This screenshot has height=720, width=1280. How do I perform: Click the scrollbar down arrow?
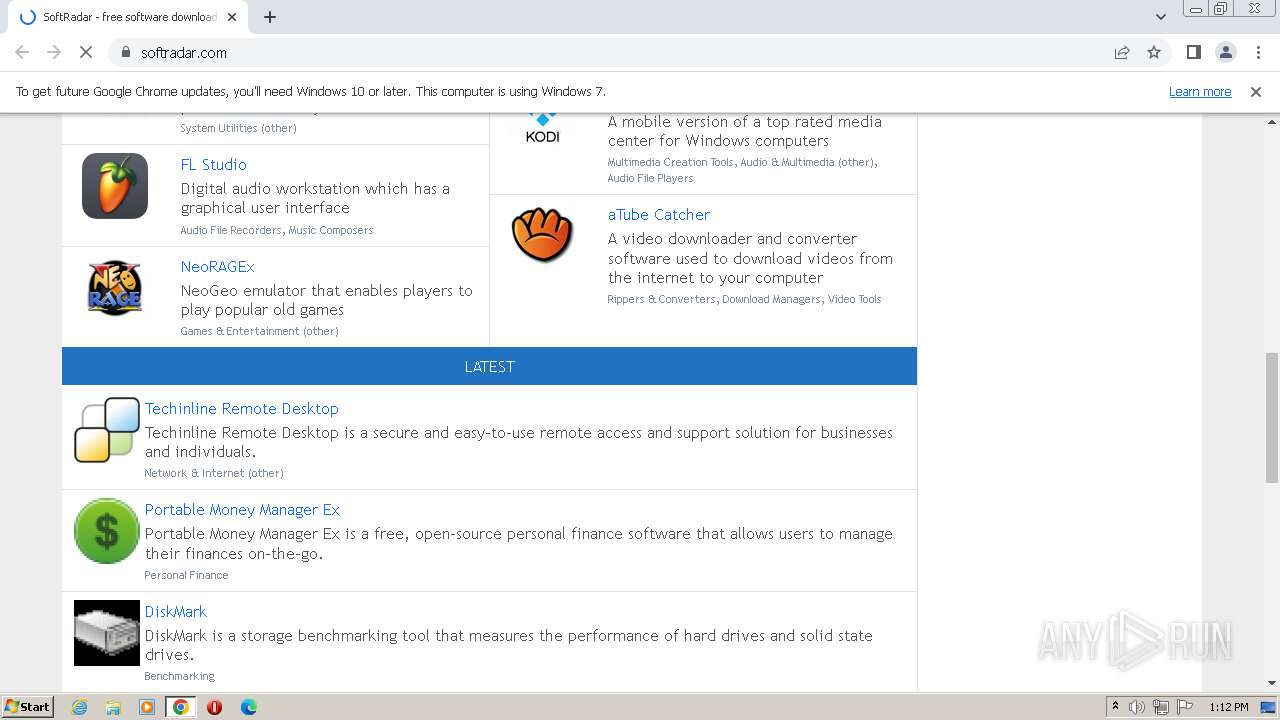(1271, 683)
